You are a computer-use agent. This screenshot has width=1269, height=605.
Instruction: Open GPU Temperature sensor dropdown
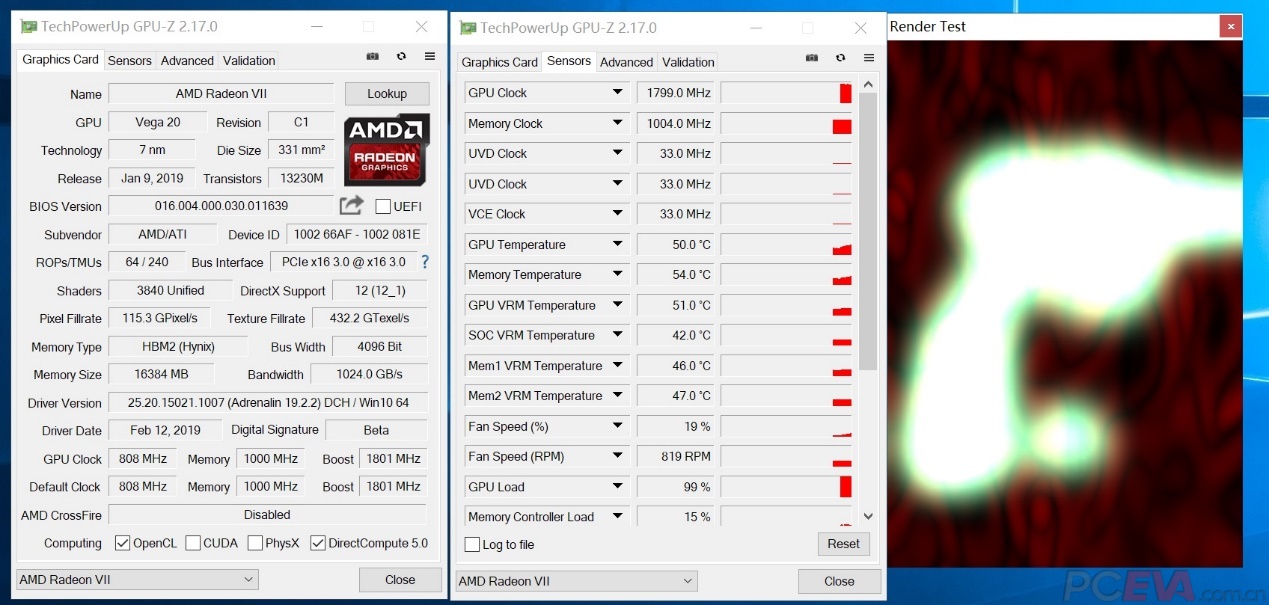tap(618, 244)
